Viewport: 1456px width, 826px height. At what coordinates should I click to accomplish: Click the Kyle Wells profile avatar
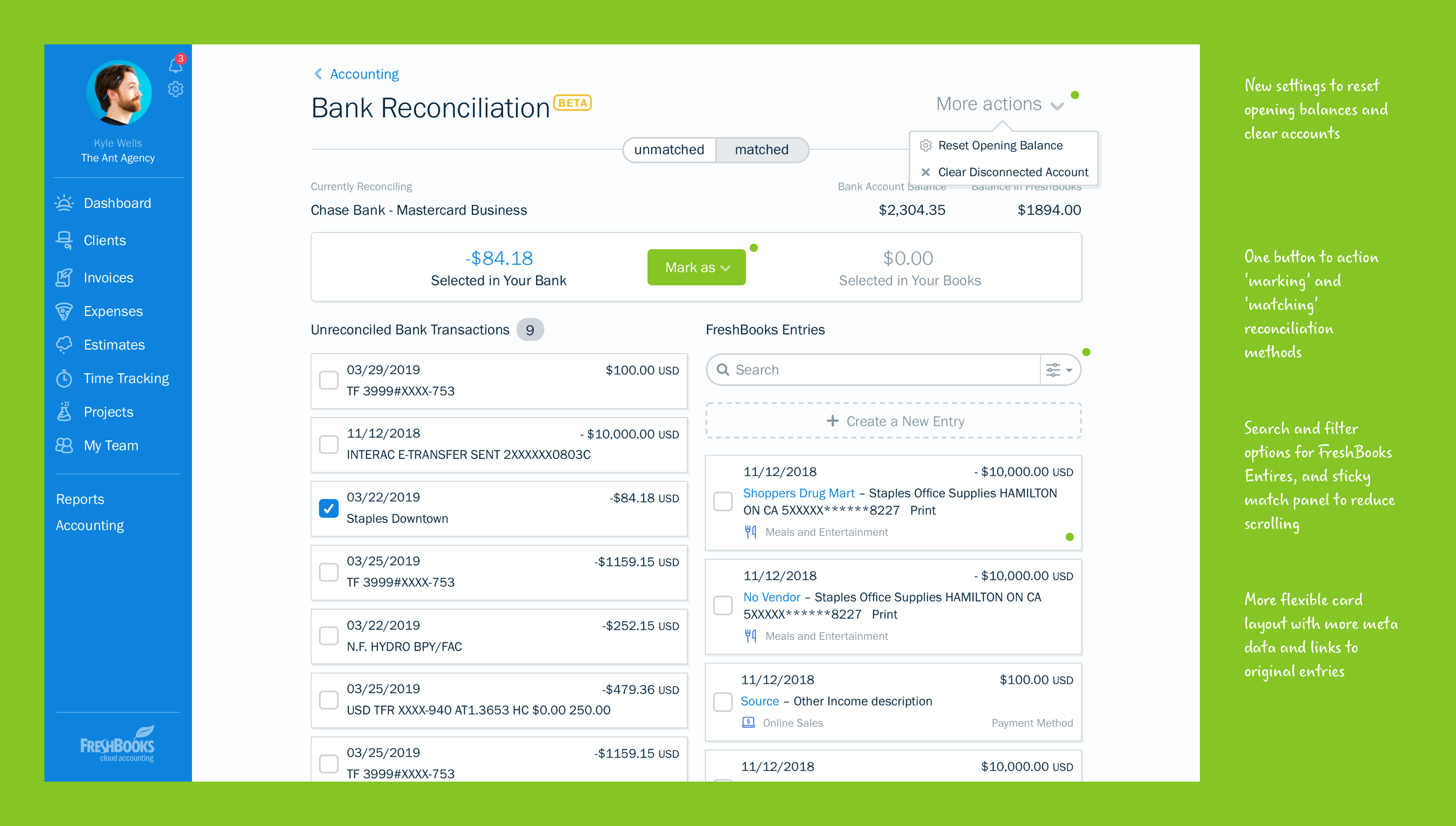click(x=119, y=93)
